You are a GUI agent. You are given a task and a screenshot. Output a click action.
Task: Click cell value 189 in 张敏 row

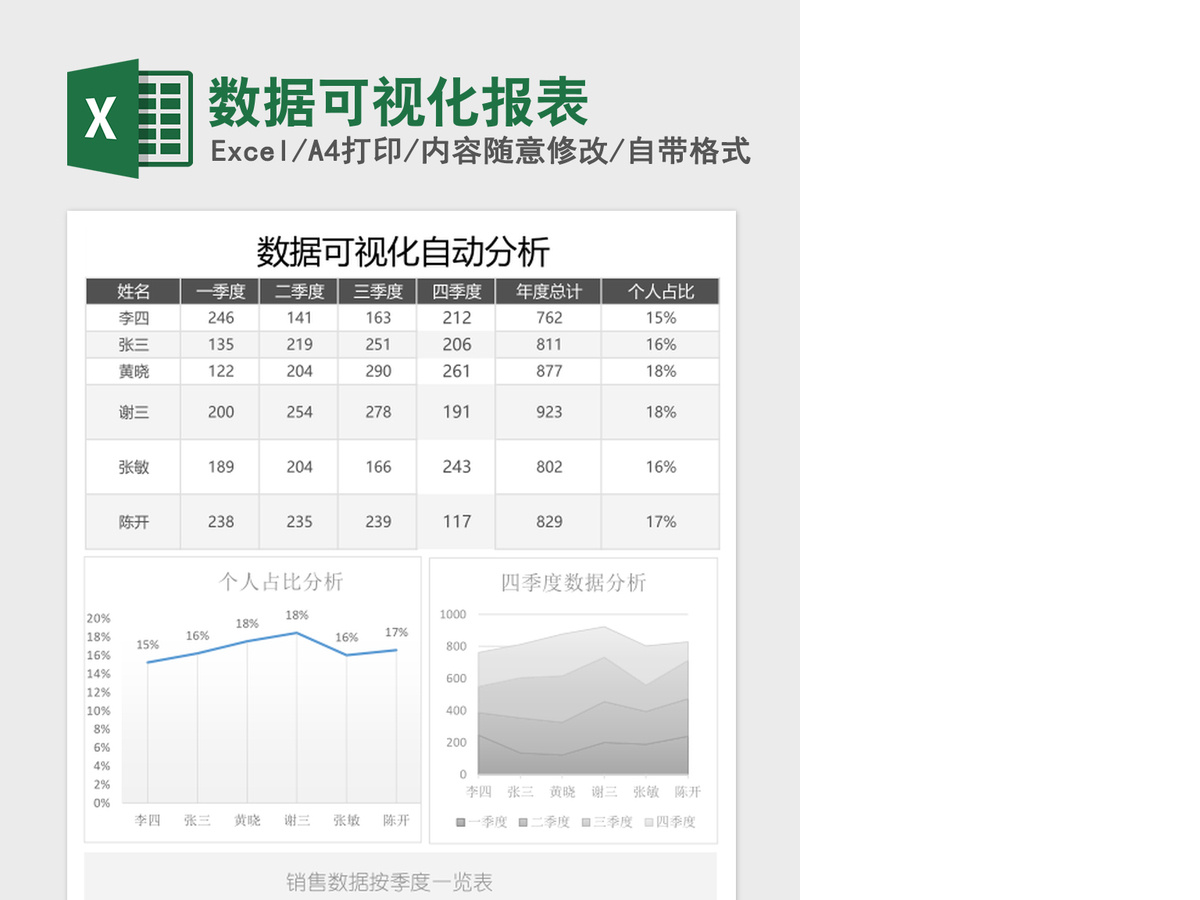pyautogui.click(x=220, y=467)
